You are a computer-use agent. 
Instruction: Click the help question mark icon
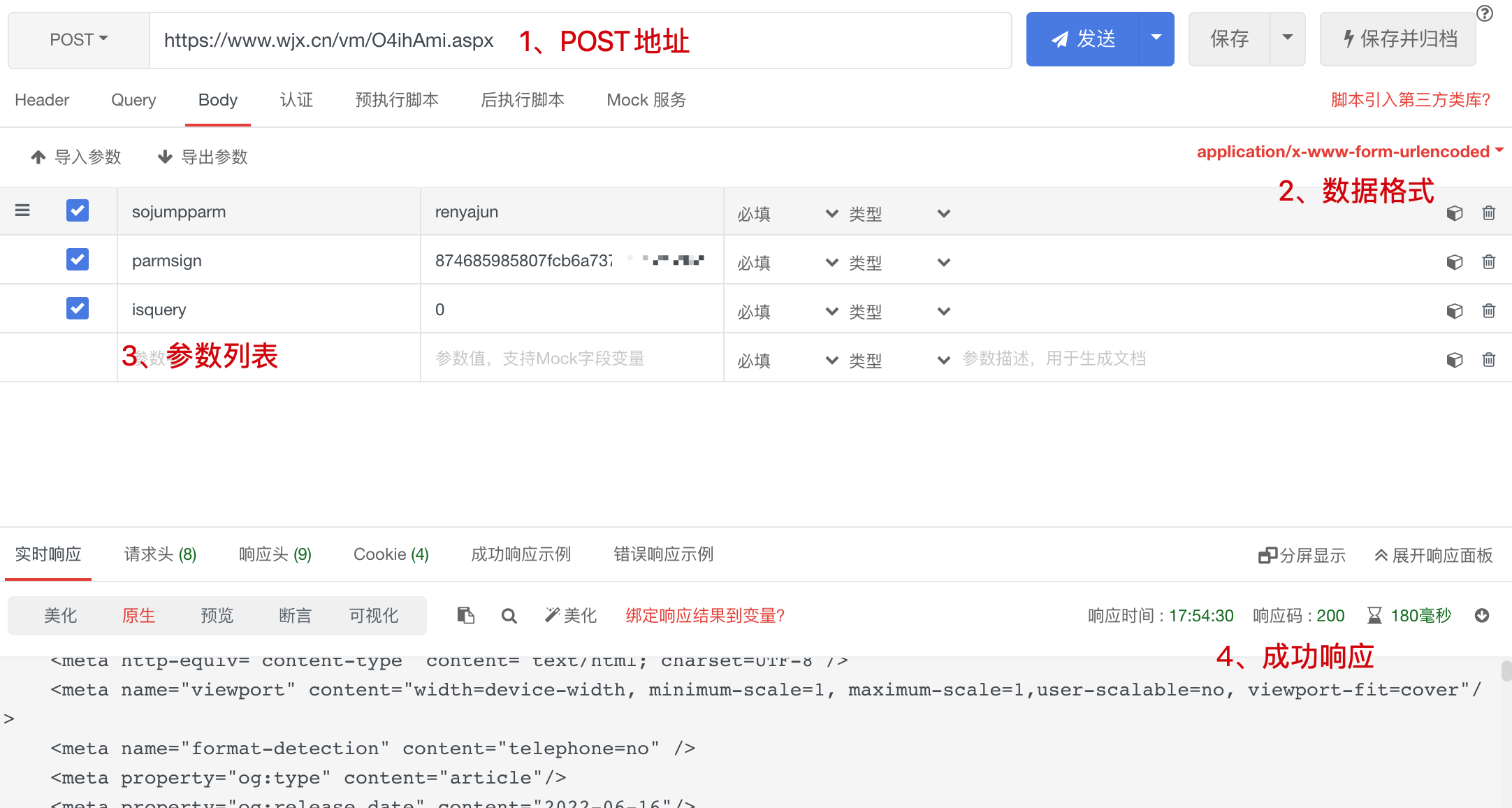point(1485,13)
